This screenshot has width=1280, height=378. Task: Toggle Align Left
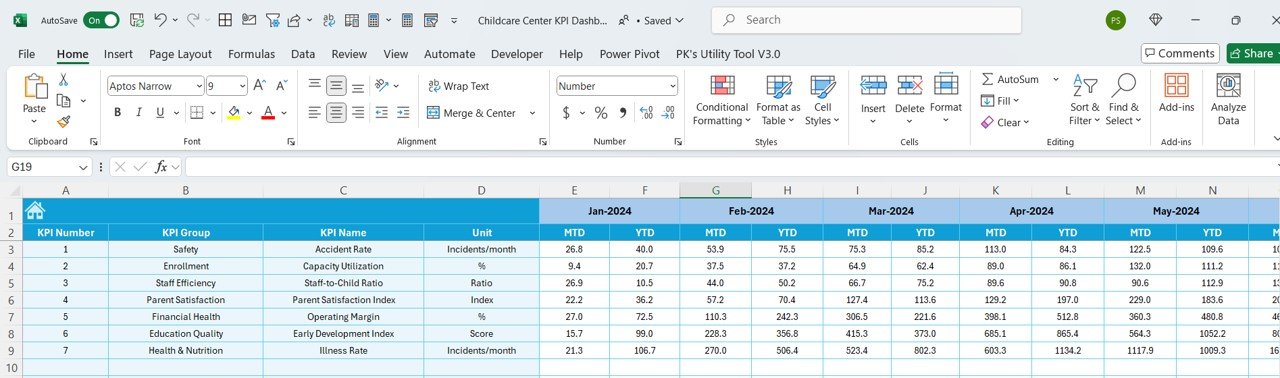click(x=315, y=112)
